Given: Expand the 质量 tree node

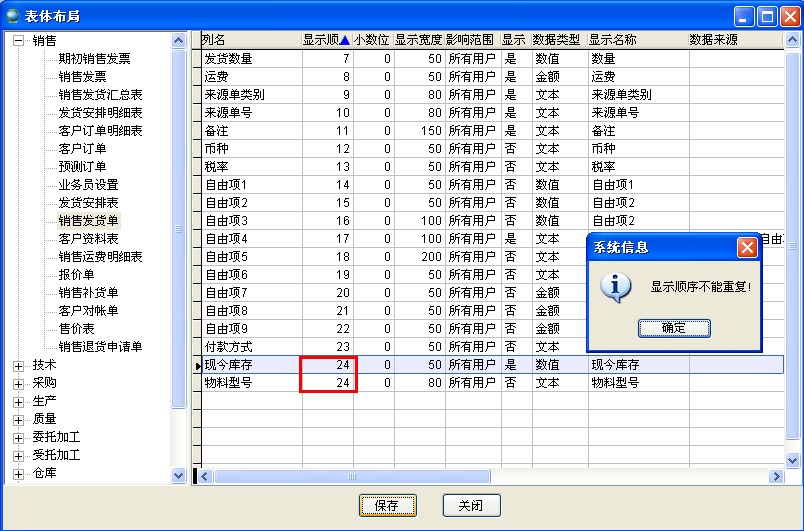Looking at the screenshot, I should [18, 420].
